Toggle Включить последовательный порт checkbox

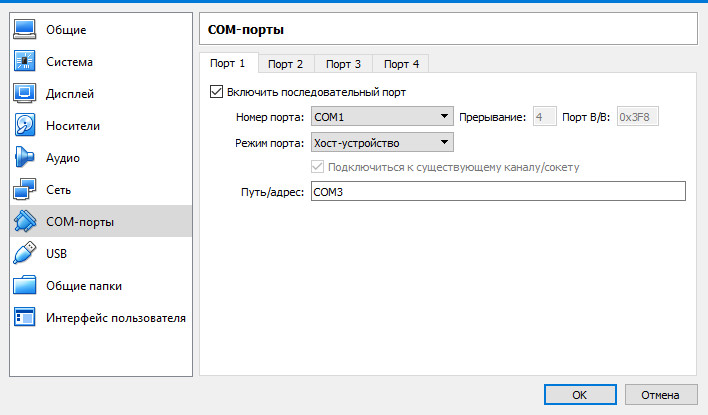tap(216, 92)
